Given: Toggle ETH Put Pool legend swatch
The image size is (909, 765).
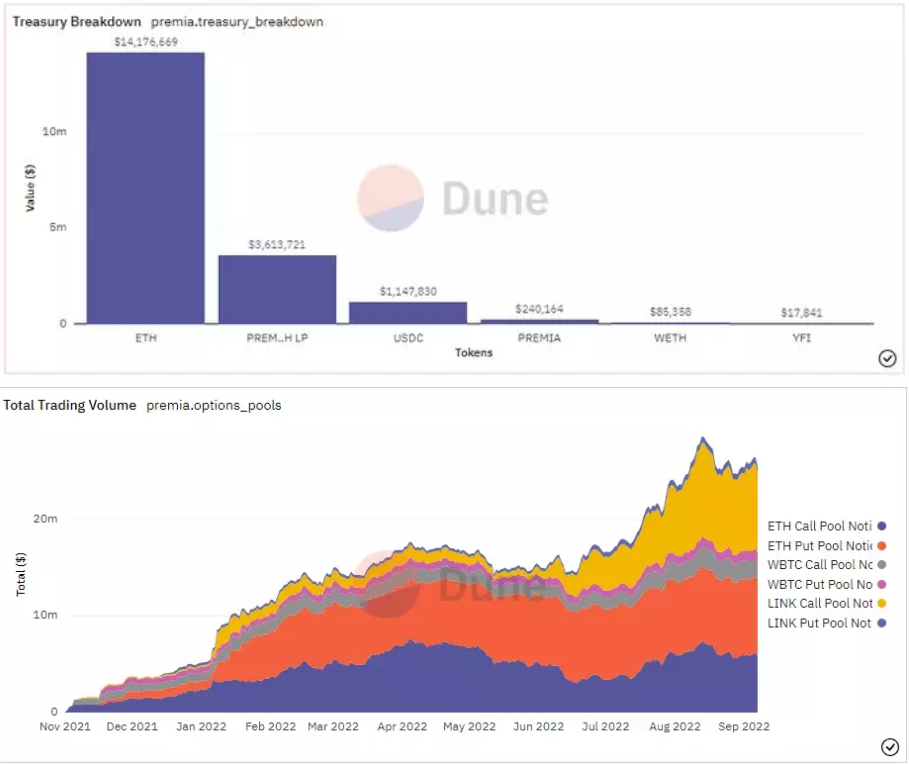Looking at the screenshot, I should [882, 546].
